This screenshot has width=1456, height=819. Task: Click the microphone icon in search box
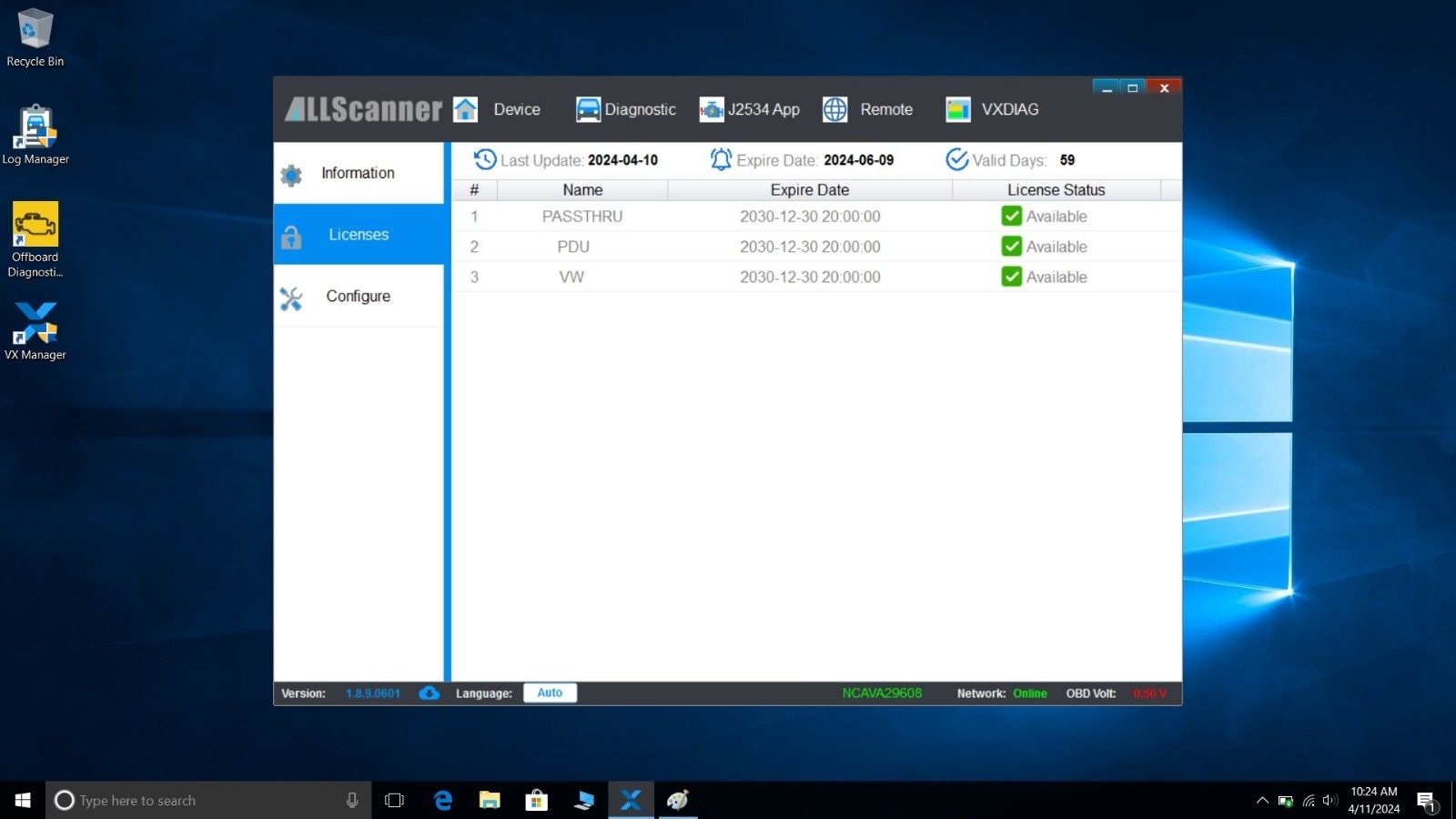352,800
